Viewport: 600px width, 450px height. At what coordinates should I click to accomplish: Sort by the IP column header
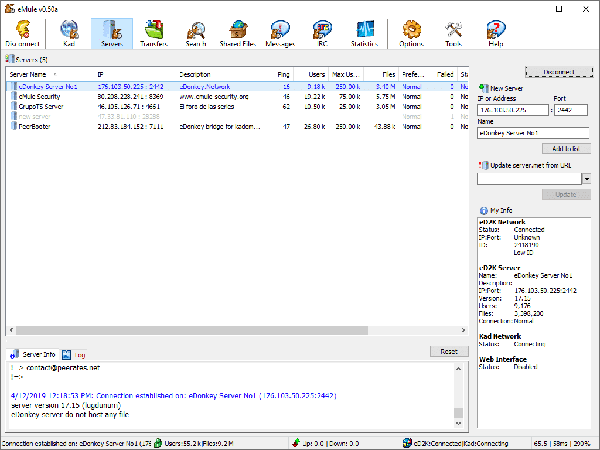(135, 74)
